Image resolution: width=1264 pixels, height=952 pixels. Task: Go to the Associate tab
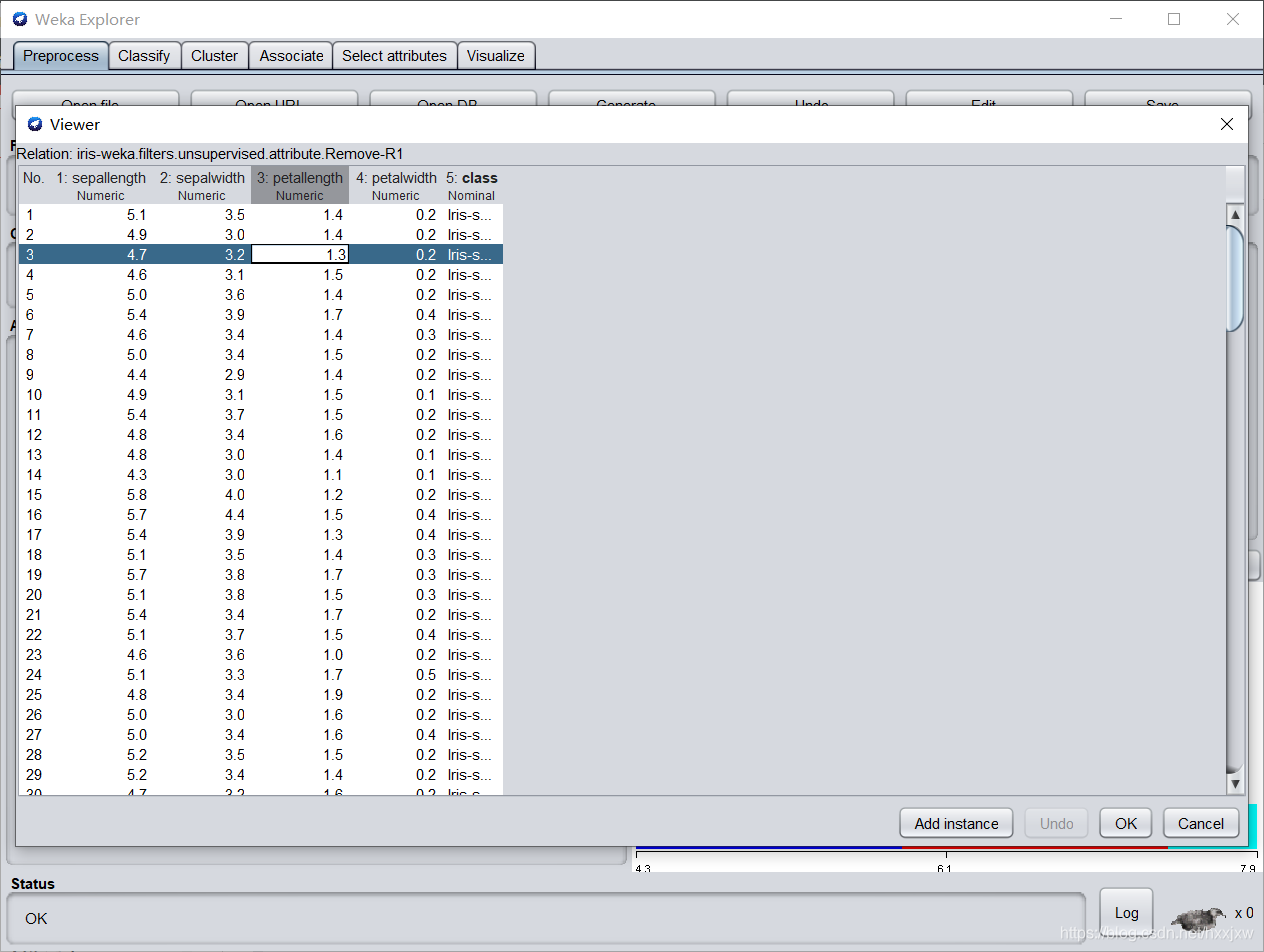291,56
